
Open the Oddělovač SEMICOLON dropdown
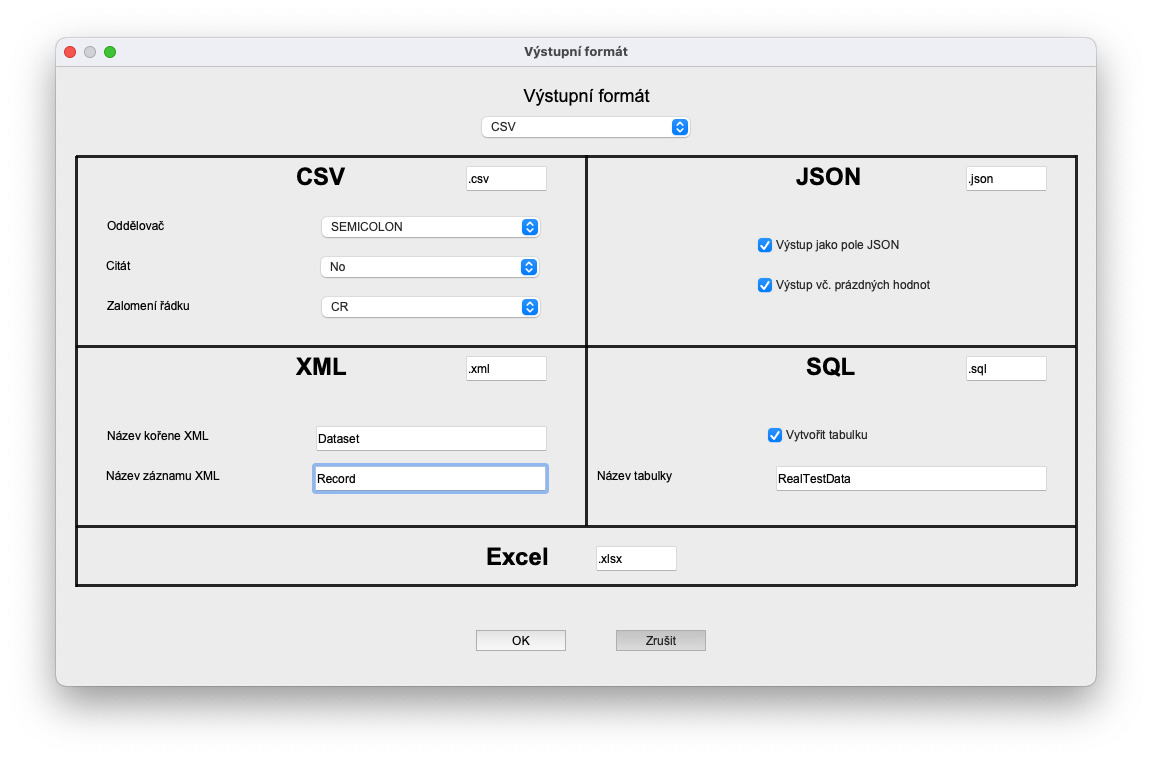(x=431, y=226)
